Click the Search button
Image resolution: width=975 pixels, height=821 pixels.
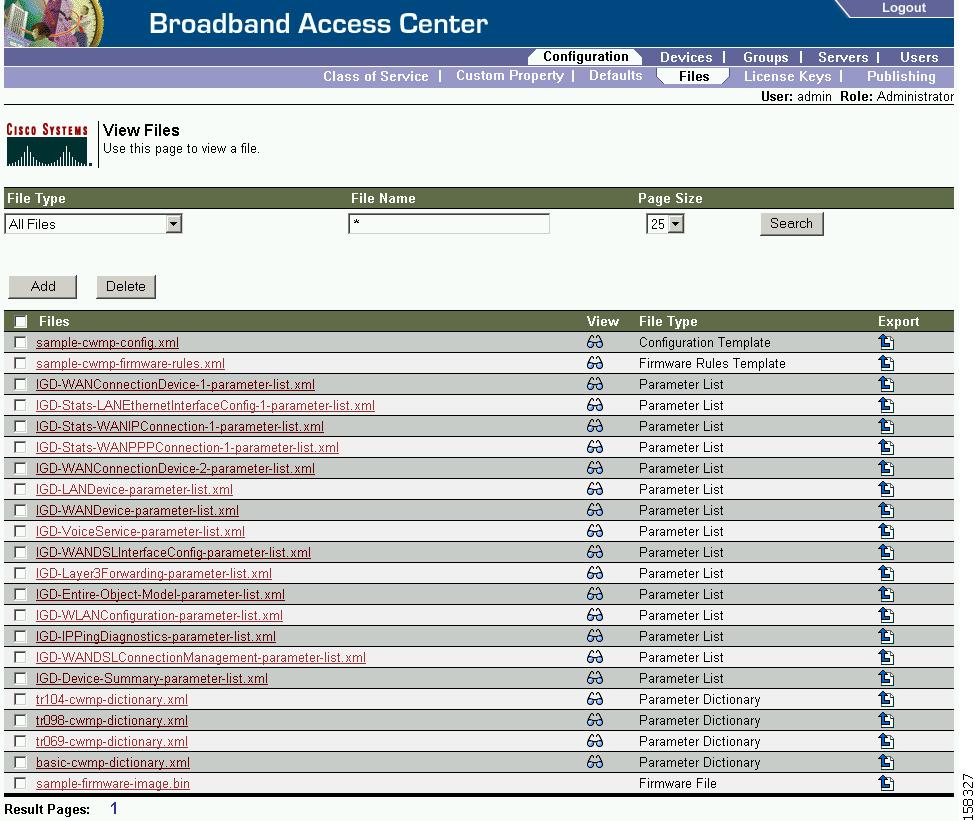click(x=792, y=224)
